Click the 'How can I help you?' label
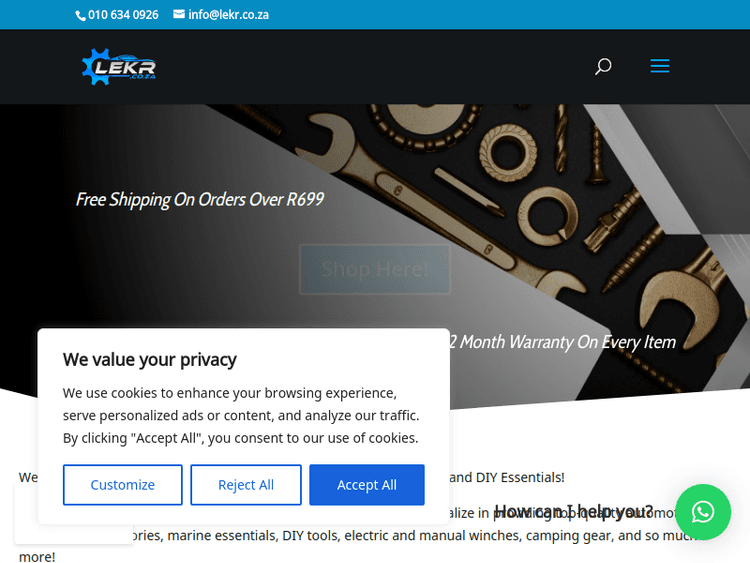The height and width of the screenshot is (563, 750). (574, 511)
